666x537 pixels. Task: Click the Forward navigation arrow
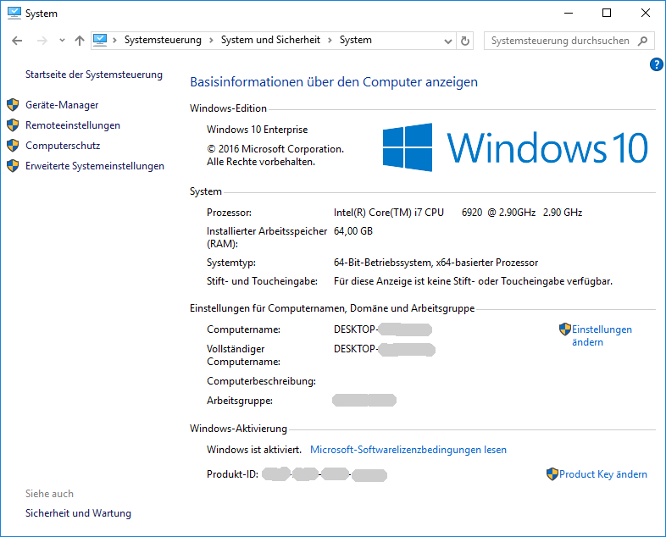click(x=42, y=41)
